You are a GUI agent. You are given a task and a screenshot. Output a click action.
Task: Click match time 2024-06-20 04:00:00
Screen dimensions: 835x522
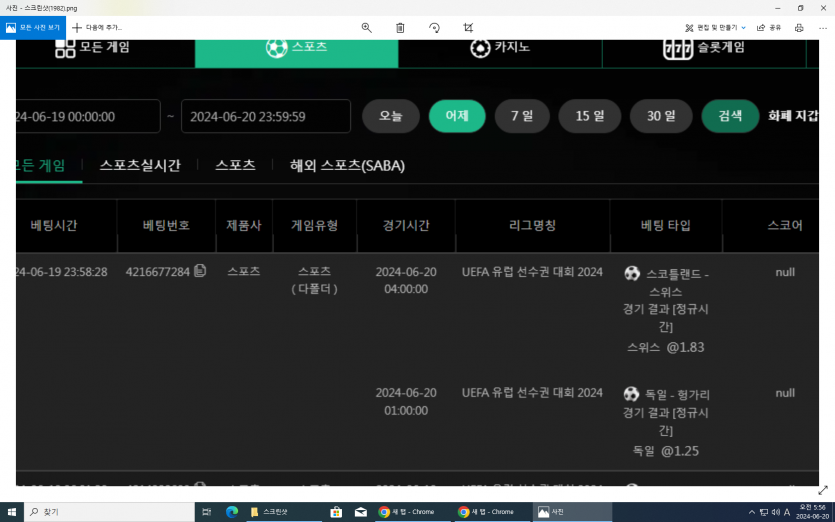[406, 281]
